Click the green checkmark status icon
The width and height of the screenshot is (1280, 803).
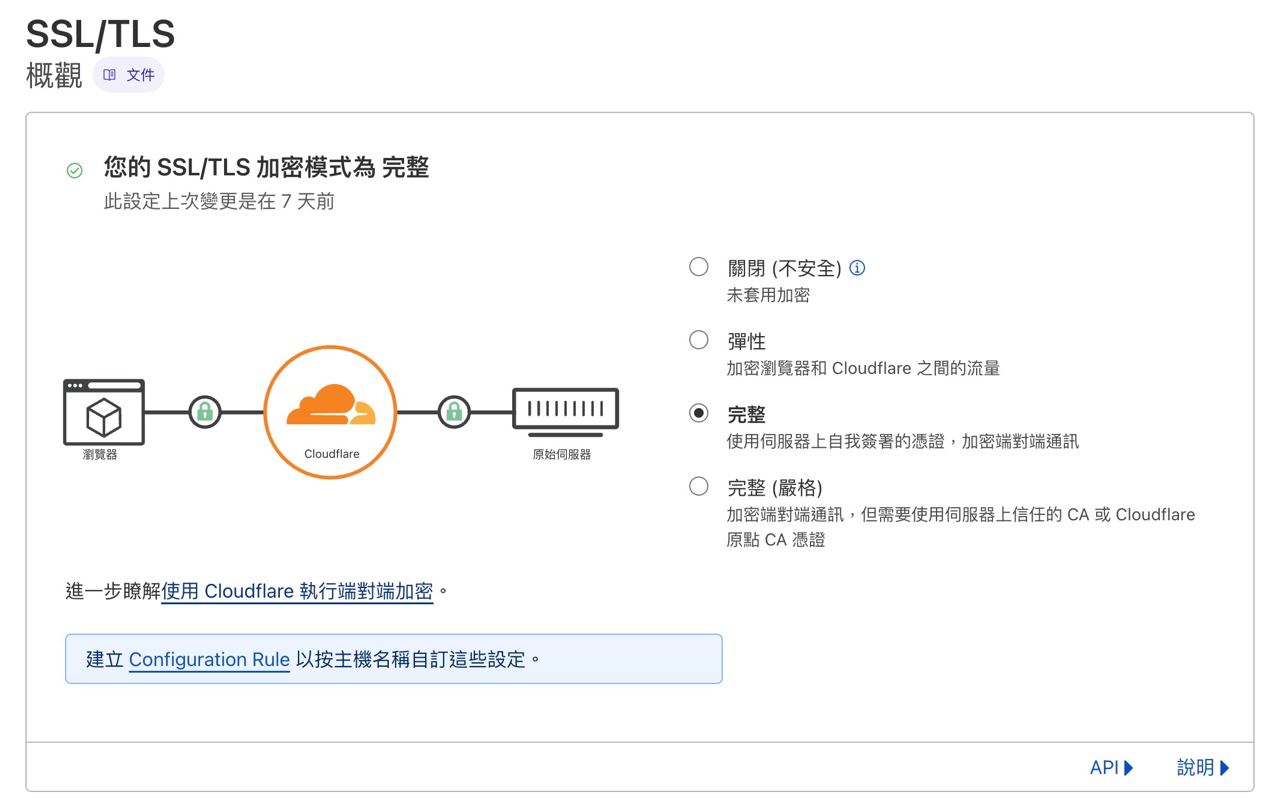[74, 170]
